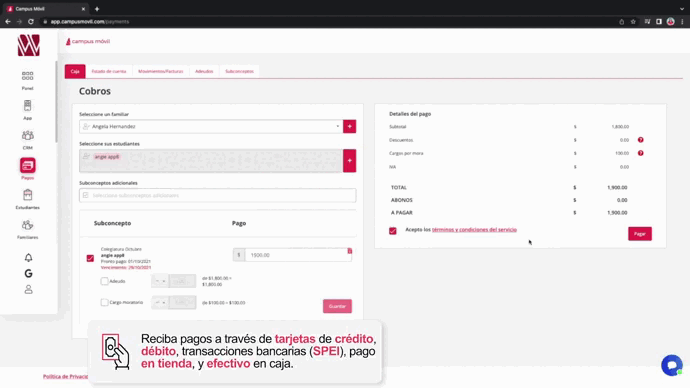Click the sidebar scrollbar
The height and width of the screenshot is (388, 690).
click(x=56, y=102)
